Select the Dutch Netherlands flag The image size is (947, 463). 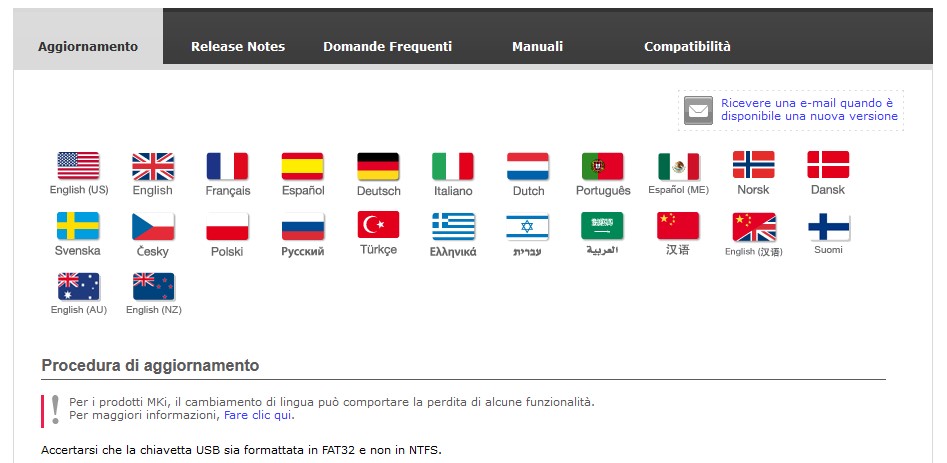coord(528,167)
